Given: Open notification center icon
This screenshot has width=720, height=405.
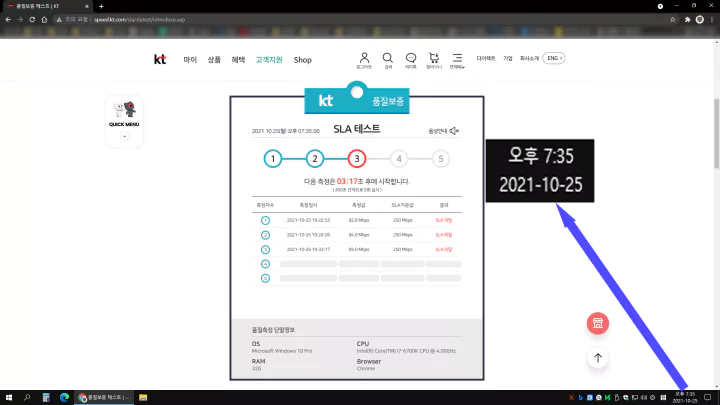Looking at the screenshot, I should (708, 398).
